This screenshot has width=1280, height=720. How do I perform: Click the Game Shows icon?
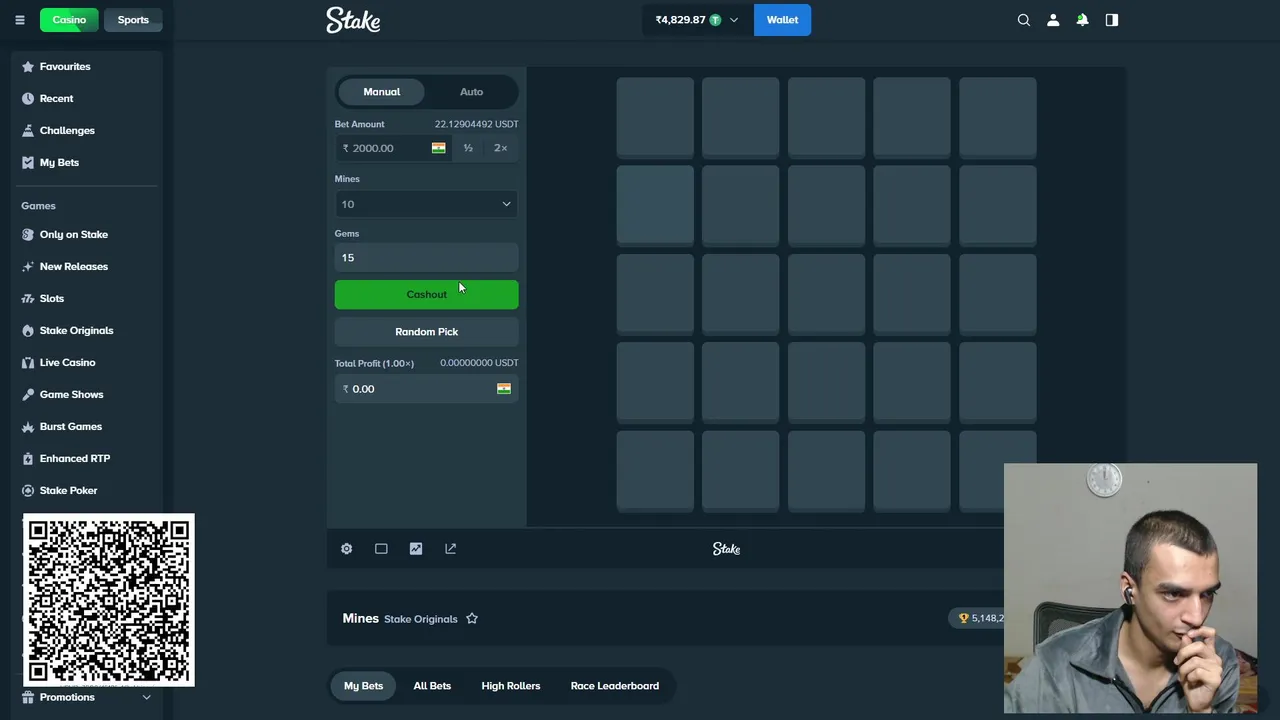point(28,394)
